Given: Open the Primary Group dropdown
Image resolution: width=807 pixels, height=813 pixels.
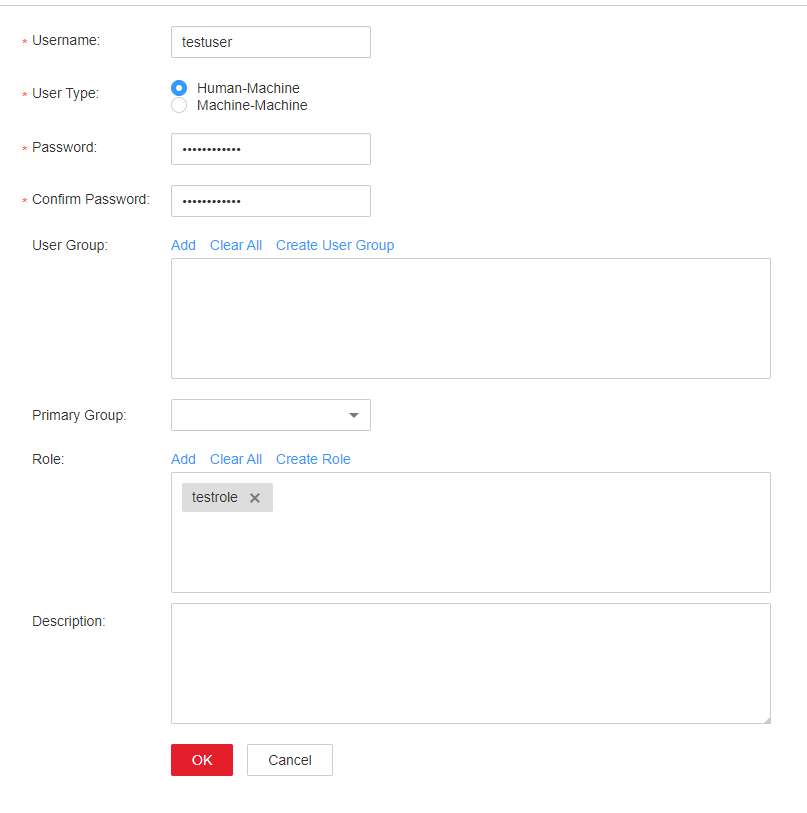Looking at the screenshot, I should [x=271, y=415].
